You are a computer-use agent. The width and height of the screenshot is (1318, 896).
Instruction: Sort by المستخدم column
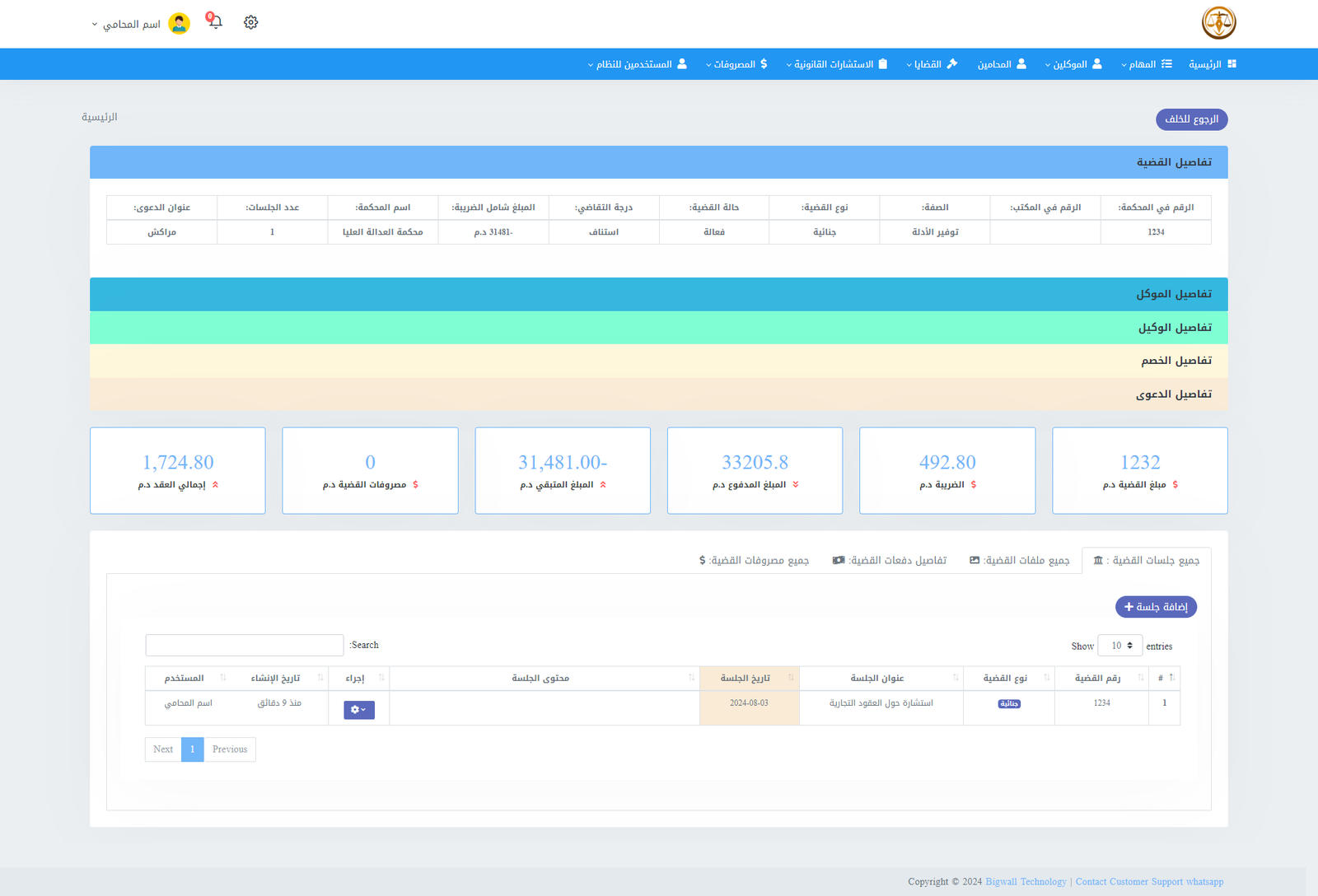pyautogui.click(x=188, y=678)
